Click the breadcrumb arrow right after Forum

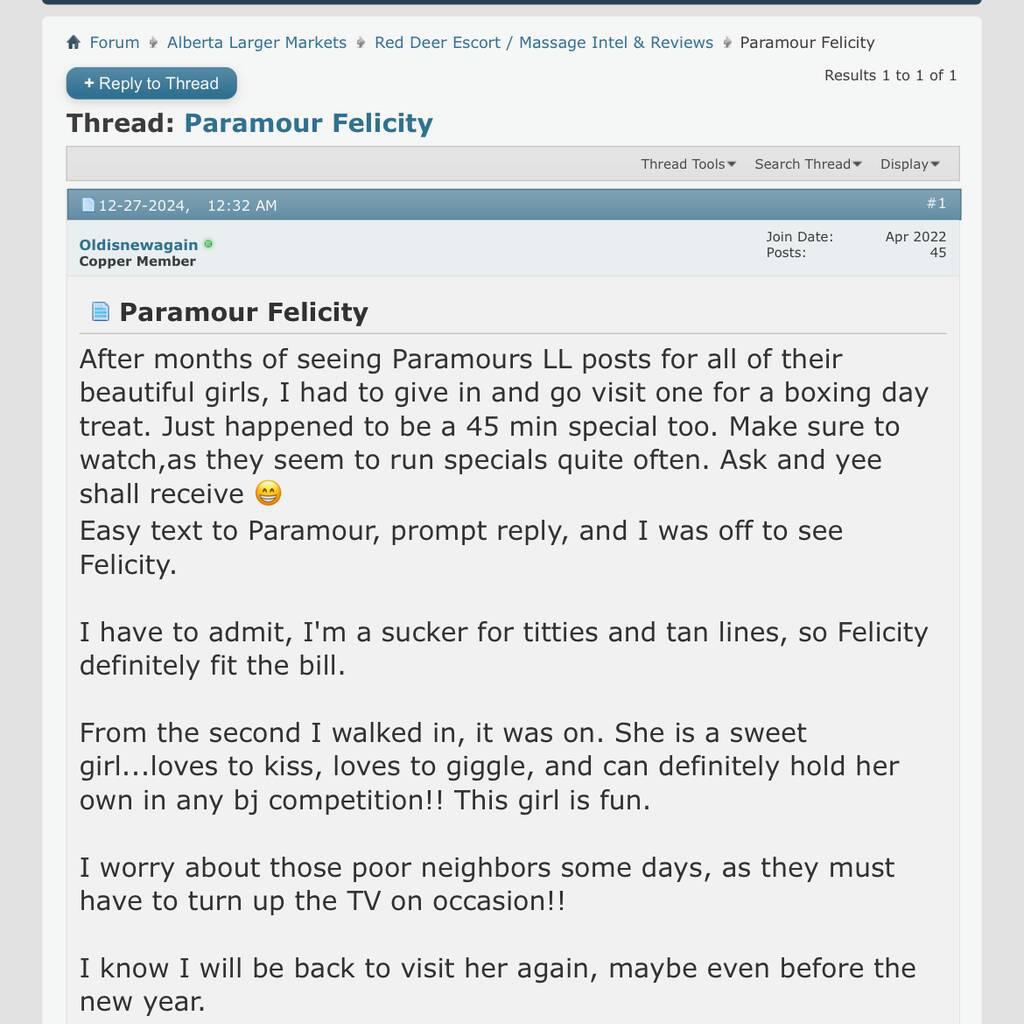tap(153, 43)
